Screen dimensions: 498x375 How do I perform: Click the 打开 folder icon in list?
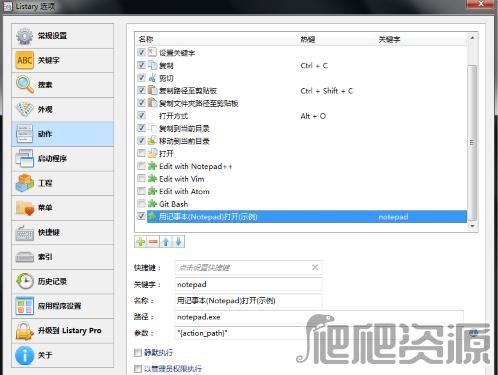click(x=152, y=153)
